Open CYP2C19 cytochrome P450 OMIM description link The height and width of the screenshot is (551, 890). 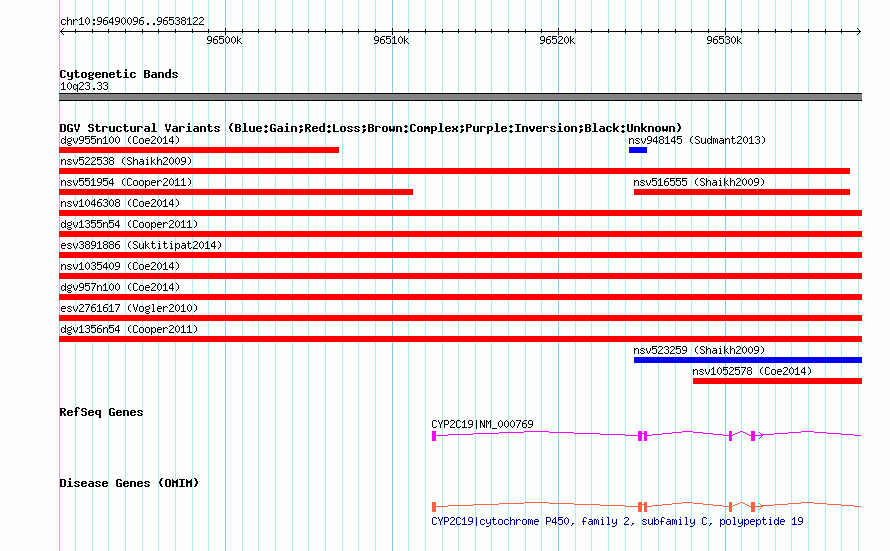point(618,521)
